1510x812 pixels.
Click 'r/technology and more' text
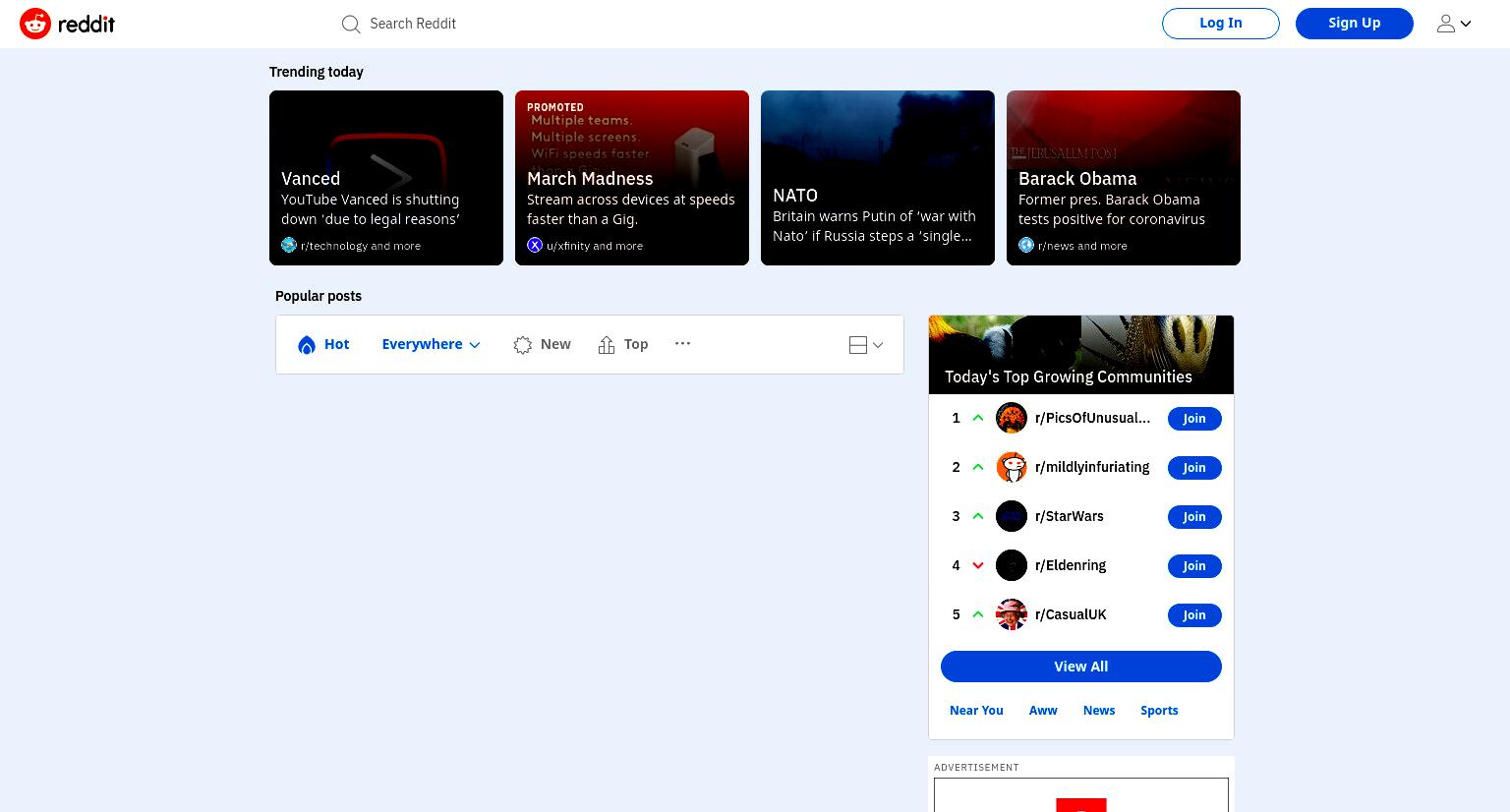click(x=361, y=246)
